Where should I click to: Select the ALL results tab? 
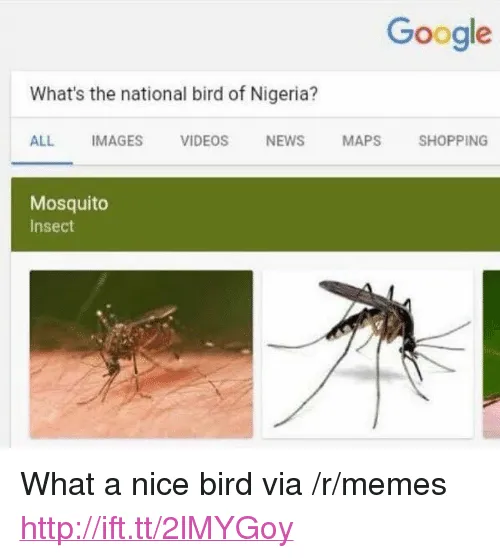pyautogui.click(x=42, y=141)
